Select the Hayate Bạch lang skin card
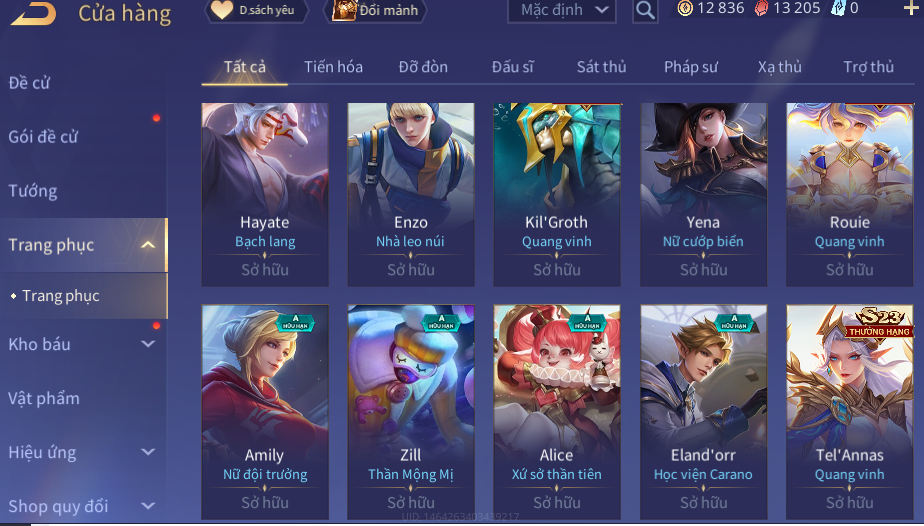 point(265,194)
